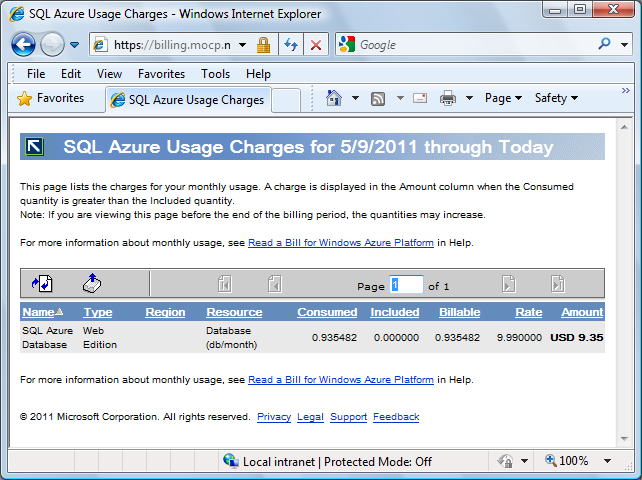Click the Home icon in command bar
The height and width of the screenshot is (480, 642).
(334, 98)
